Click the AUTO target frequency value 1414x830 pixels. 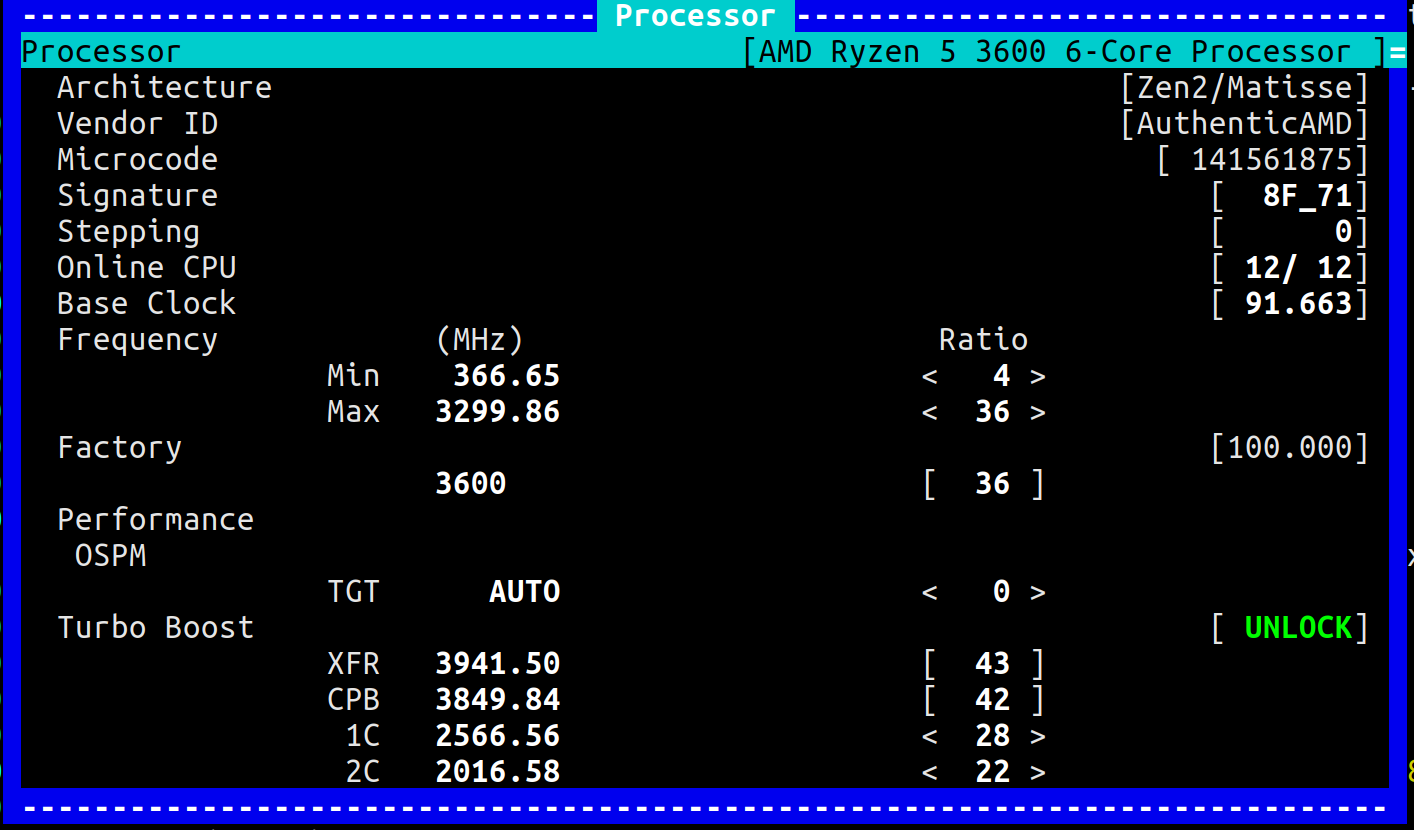coord(524,593)
